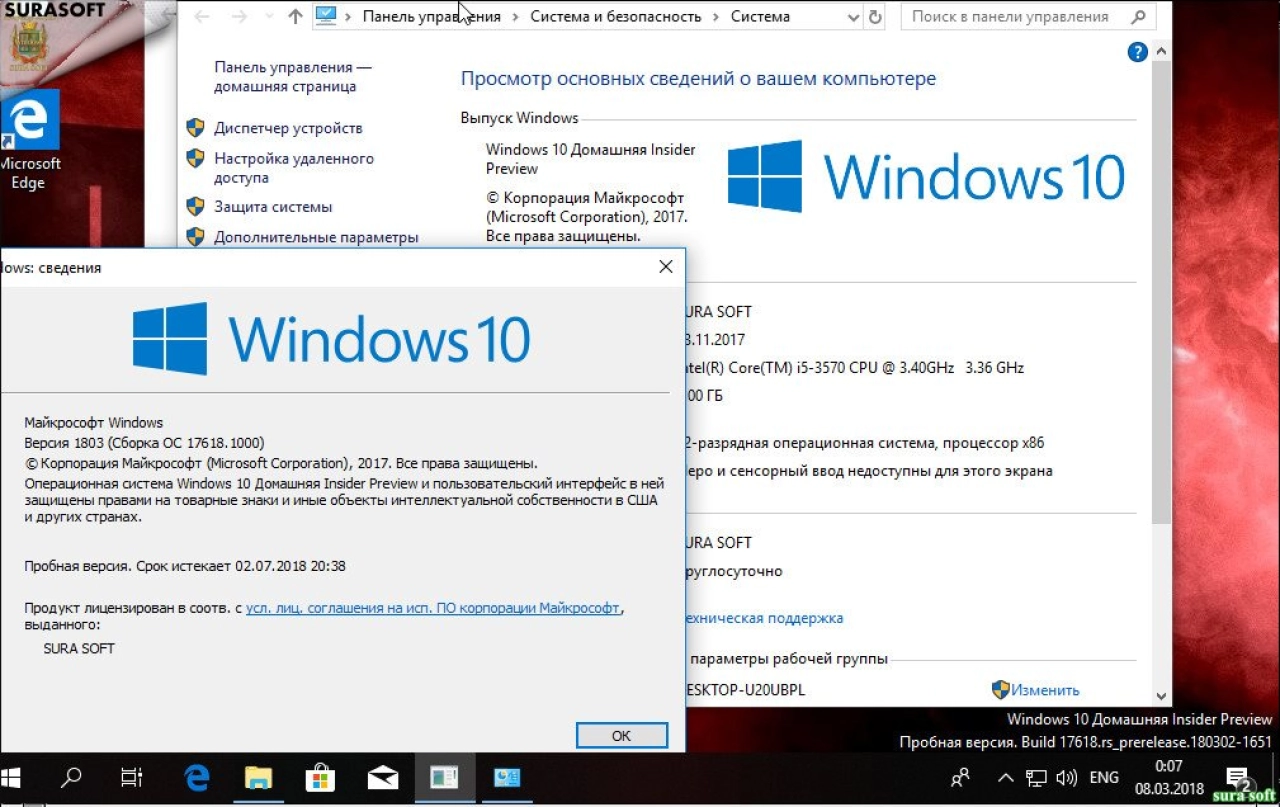Open Дополнительные параметры системы link

tap(316, 237)
